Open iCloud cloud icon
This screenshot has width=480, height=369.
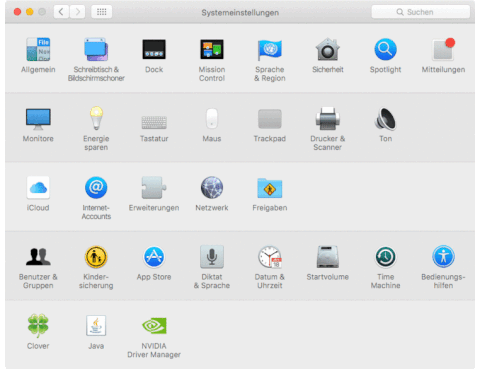(x=38, y=188)
